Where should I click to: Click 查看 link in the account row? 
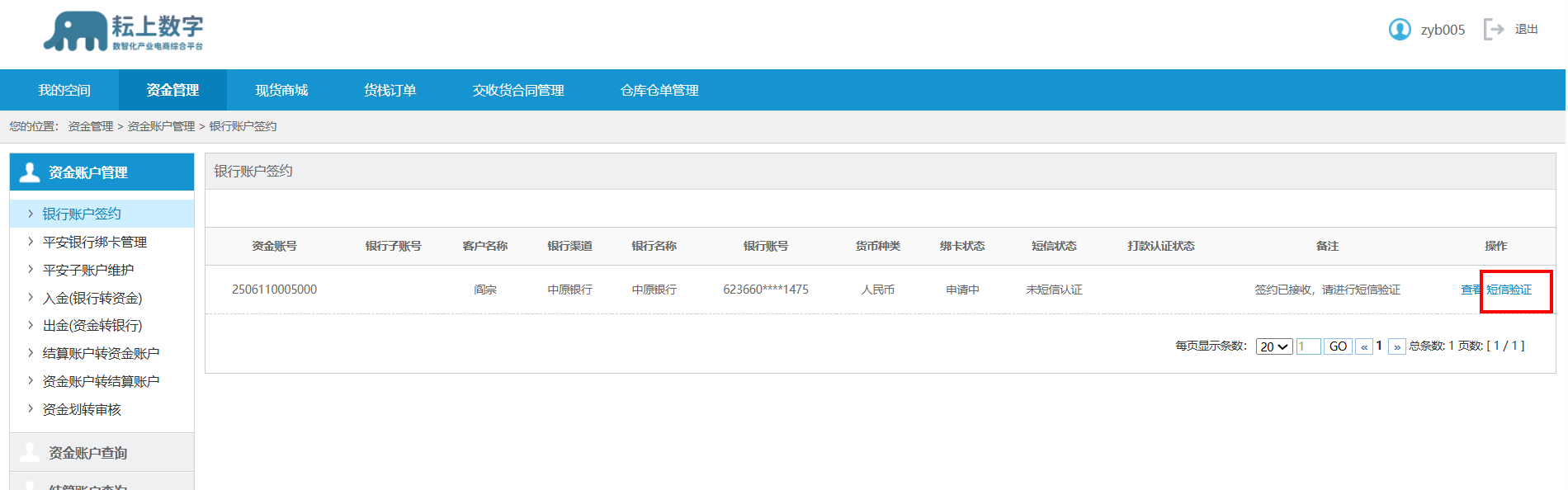(1471, 290)
